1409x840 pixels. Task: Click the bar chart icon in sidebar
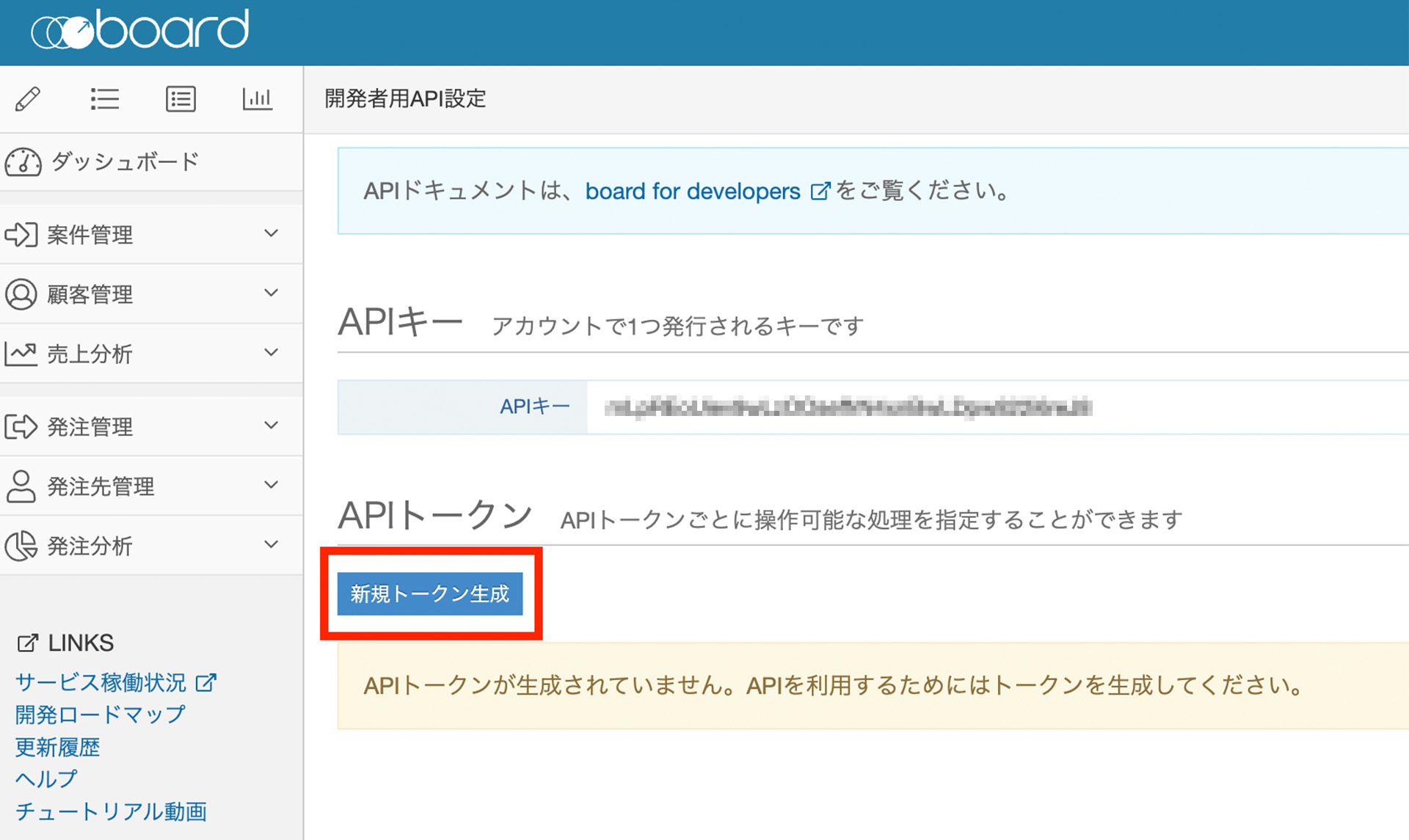tap(257, 98)
